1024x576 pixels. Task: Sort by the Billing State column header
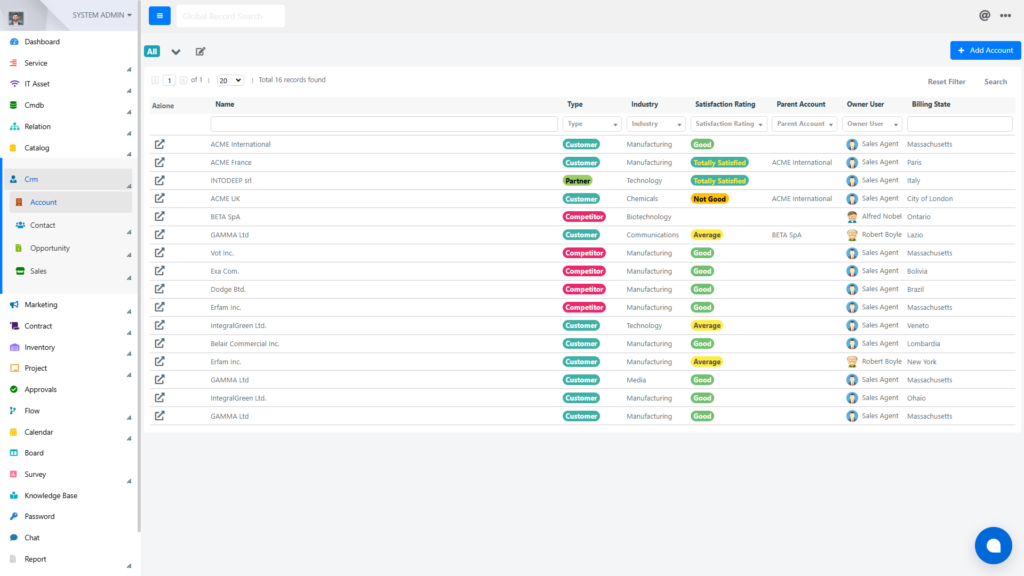click(931, 104)
